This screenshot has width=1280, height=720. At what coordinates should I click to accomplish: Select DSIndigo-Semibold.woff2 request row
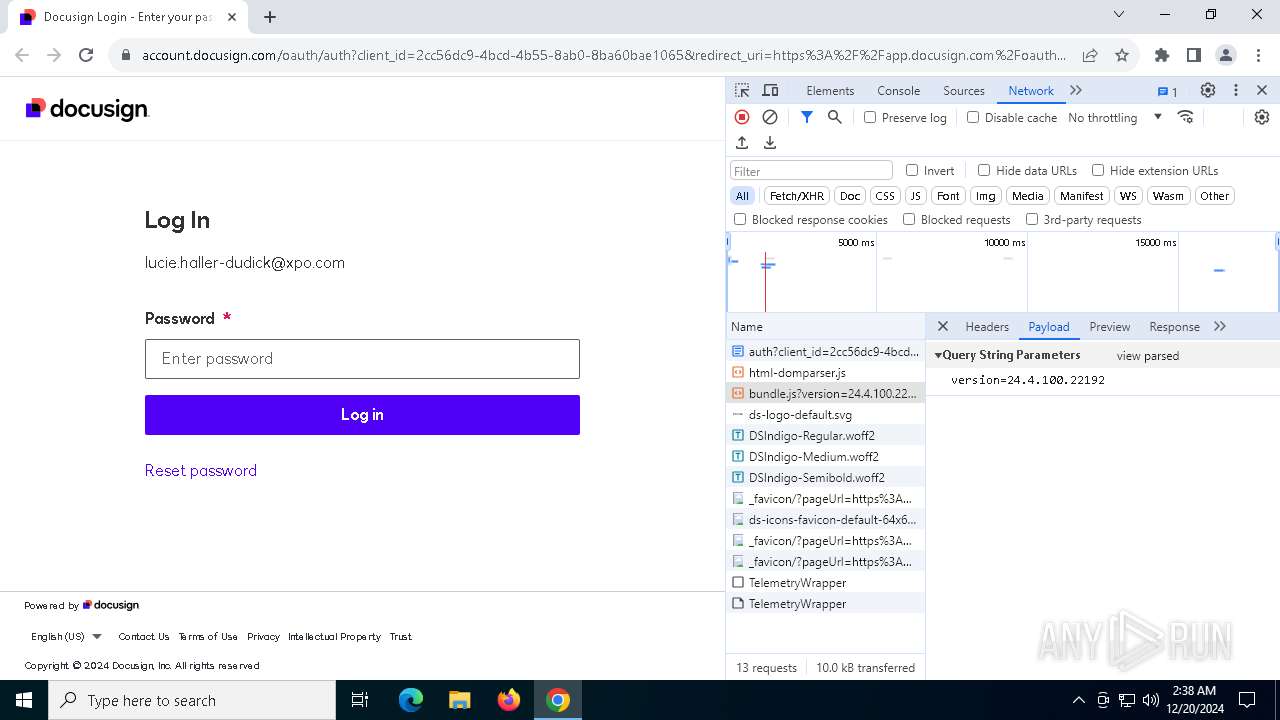pyautogui.click(x=825, y=478)
